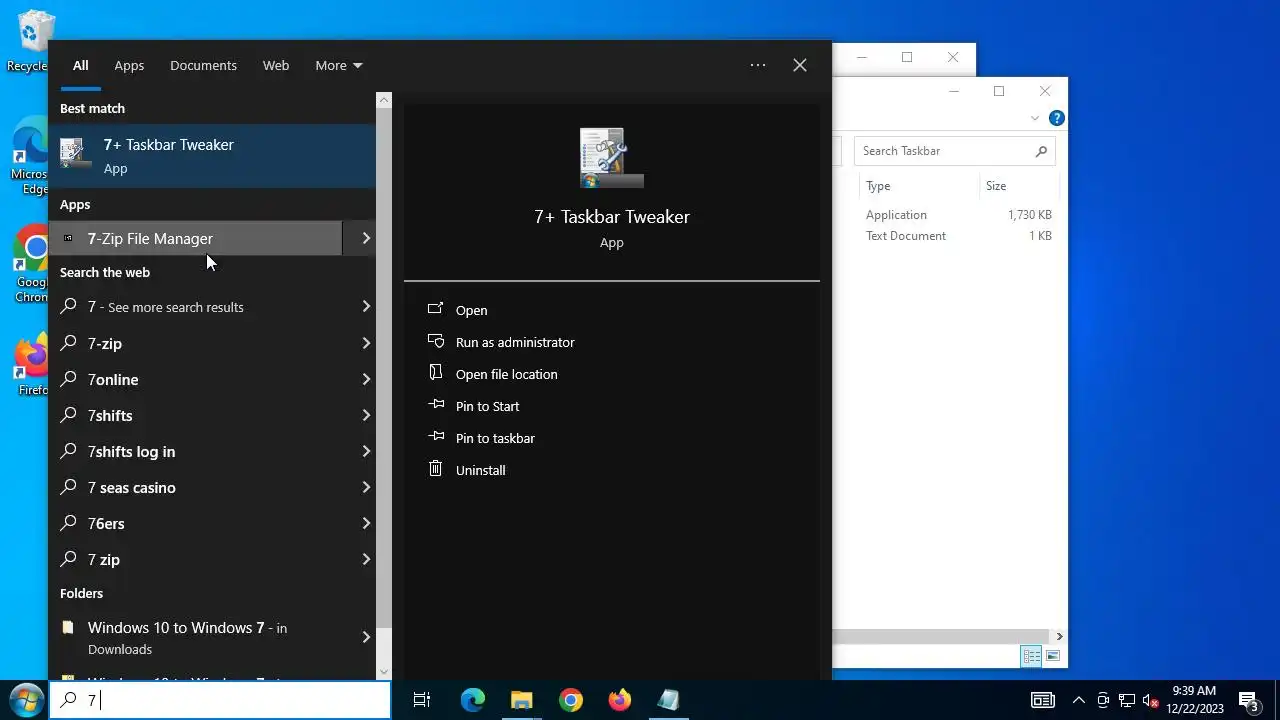Choose Open file location
This screenshot has height=720, width=1280.
click(506, 374)
